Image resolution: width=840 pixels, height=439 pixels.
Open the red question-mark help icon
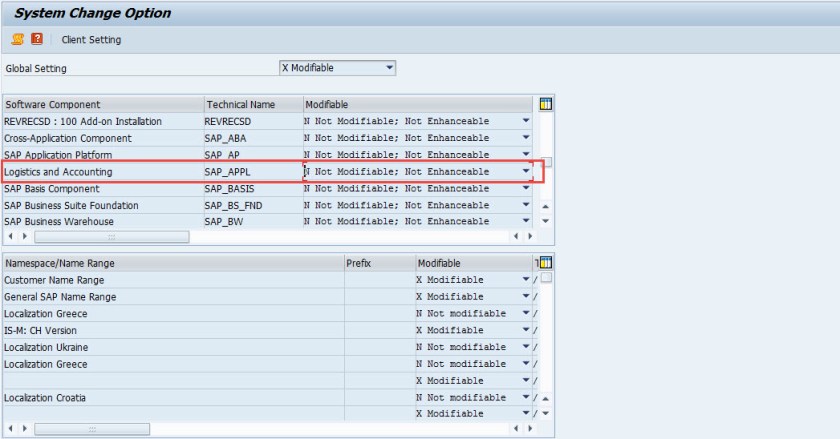[x=37, y=39]
